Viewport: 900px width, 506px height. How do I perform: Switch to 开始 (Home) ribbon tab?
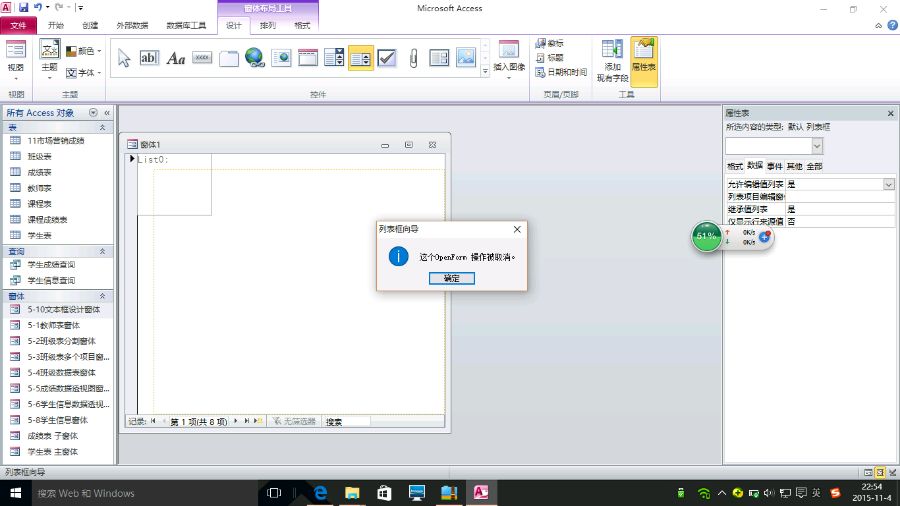tap(56, 25)
